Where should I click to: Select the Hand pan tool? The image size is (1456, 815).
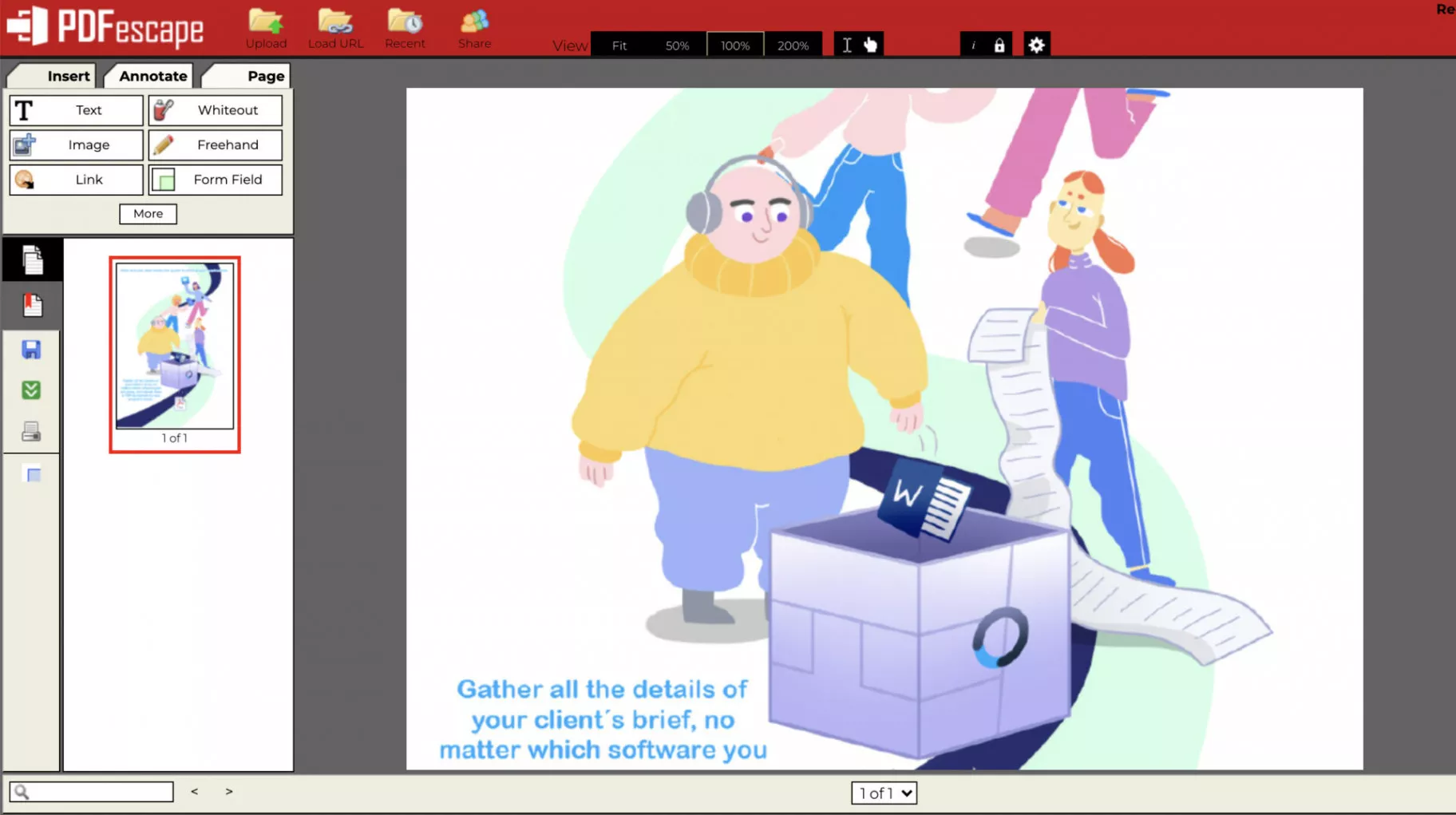pyautogui.click(x=871, y=45)
